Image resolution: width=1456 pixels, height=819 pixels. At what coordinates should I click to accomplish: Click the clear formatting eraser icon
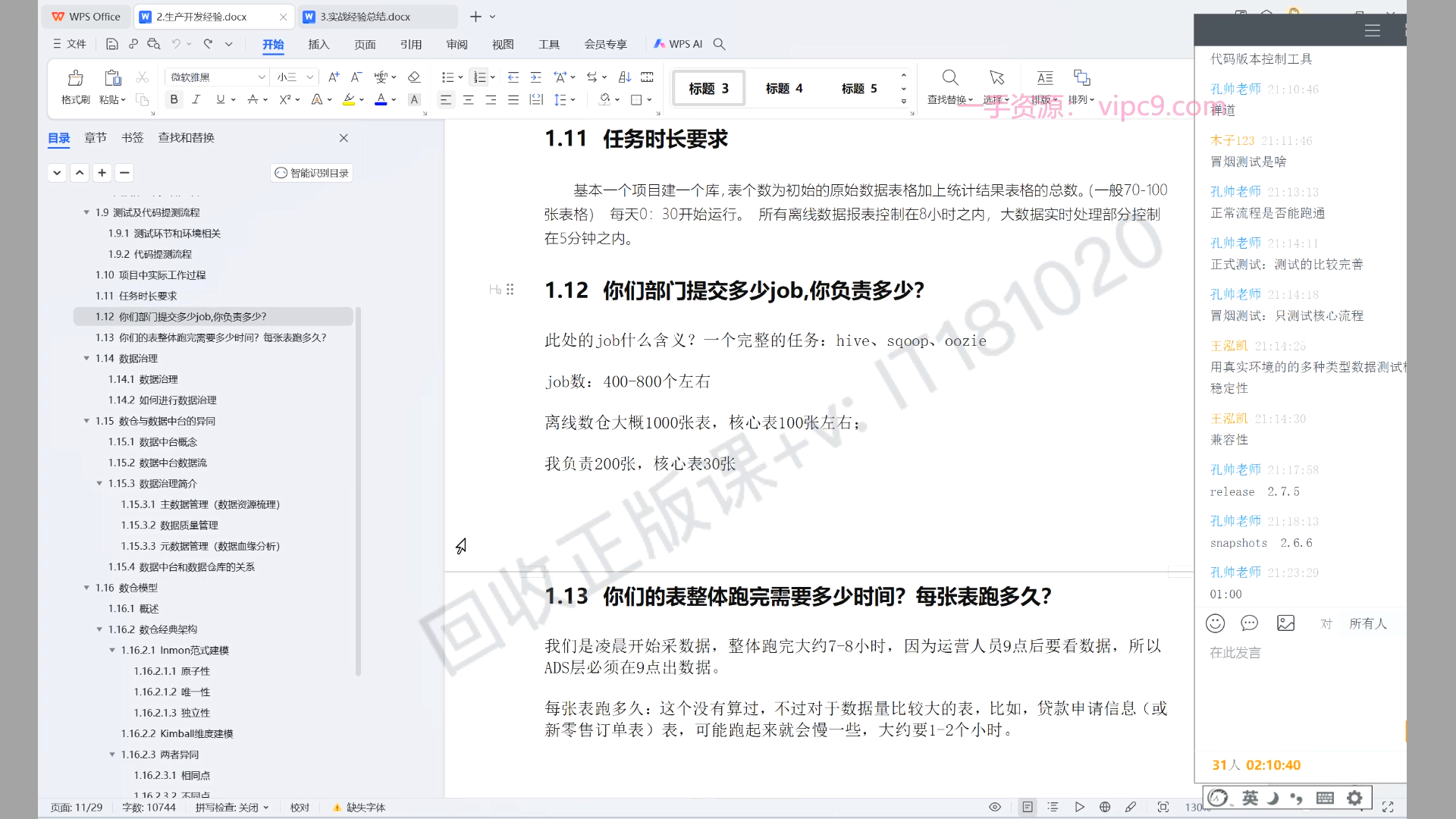click(414, 77)
